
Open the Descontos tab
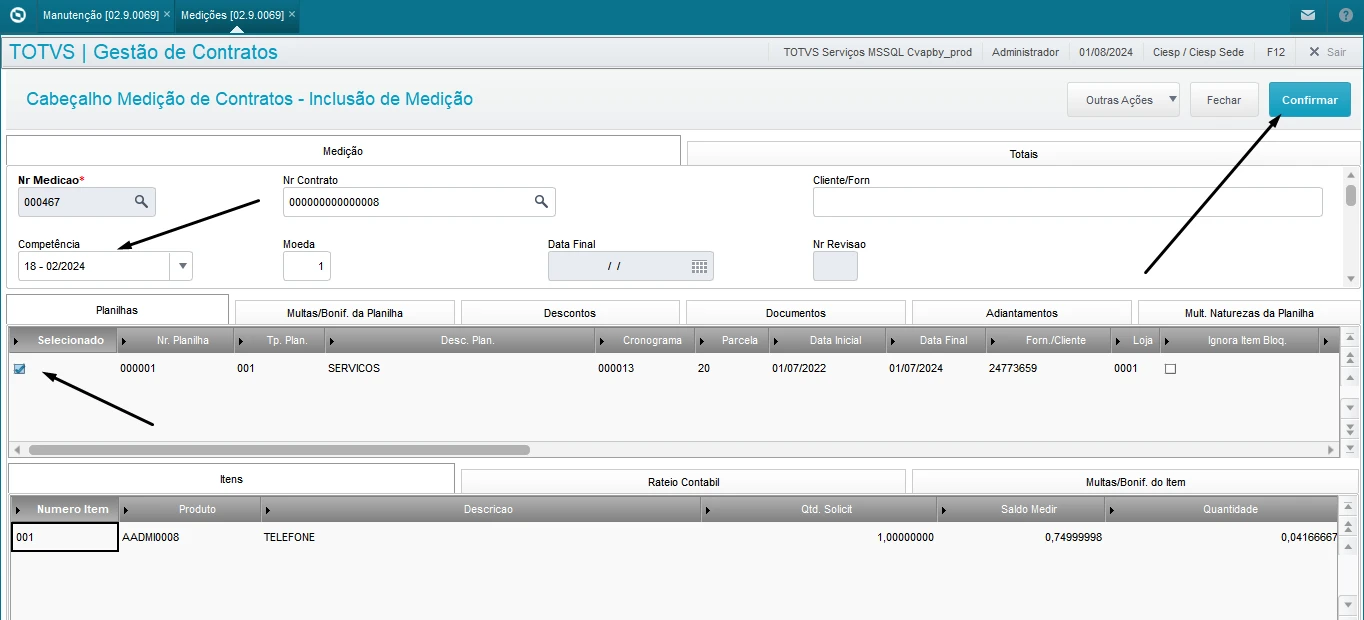(569, 313)
